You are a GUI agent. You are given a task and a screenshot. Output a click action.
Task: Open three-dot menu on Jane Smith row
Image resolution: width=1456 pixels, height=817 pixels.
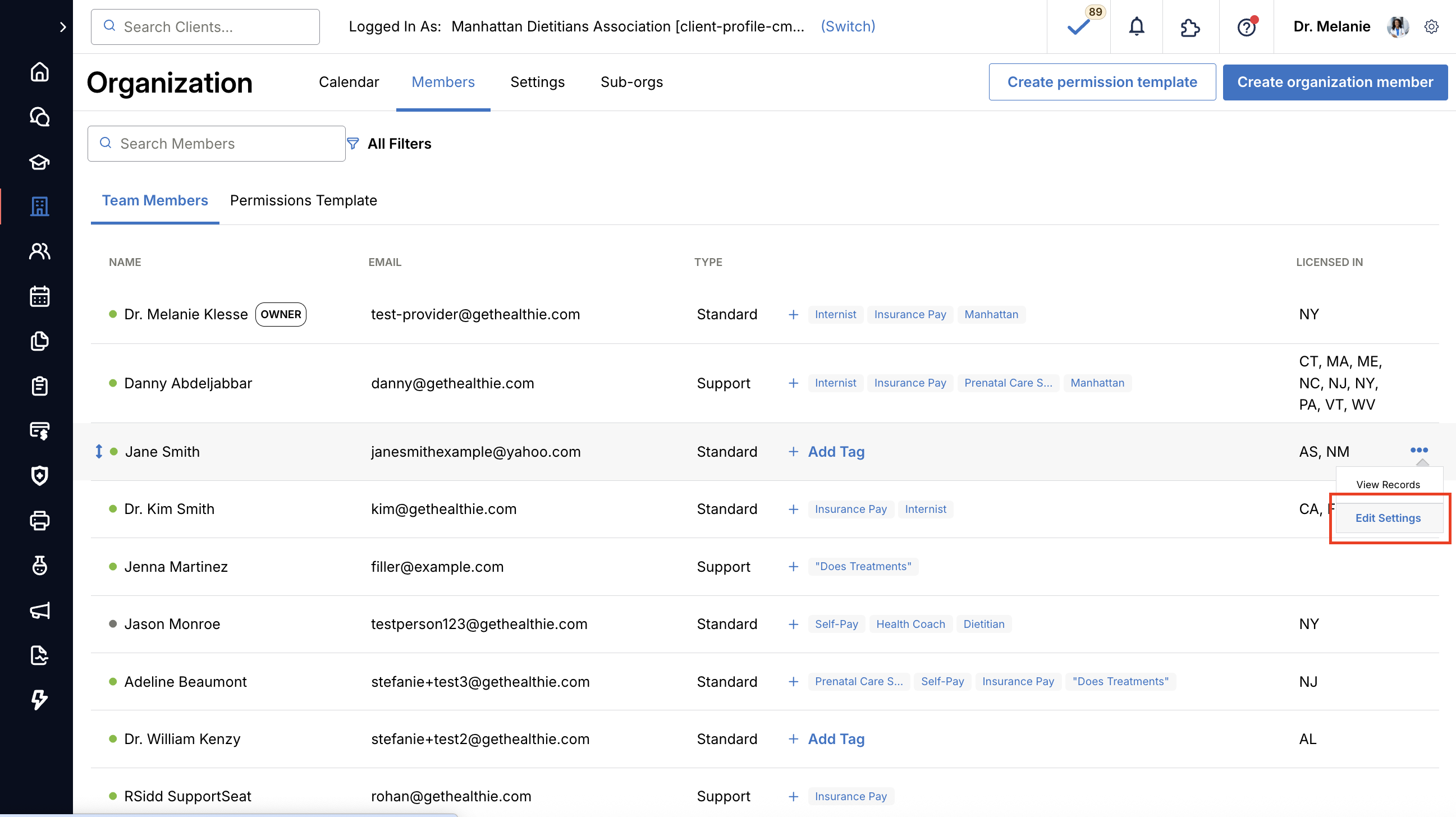1419,451
